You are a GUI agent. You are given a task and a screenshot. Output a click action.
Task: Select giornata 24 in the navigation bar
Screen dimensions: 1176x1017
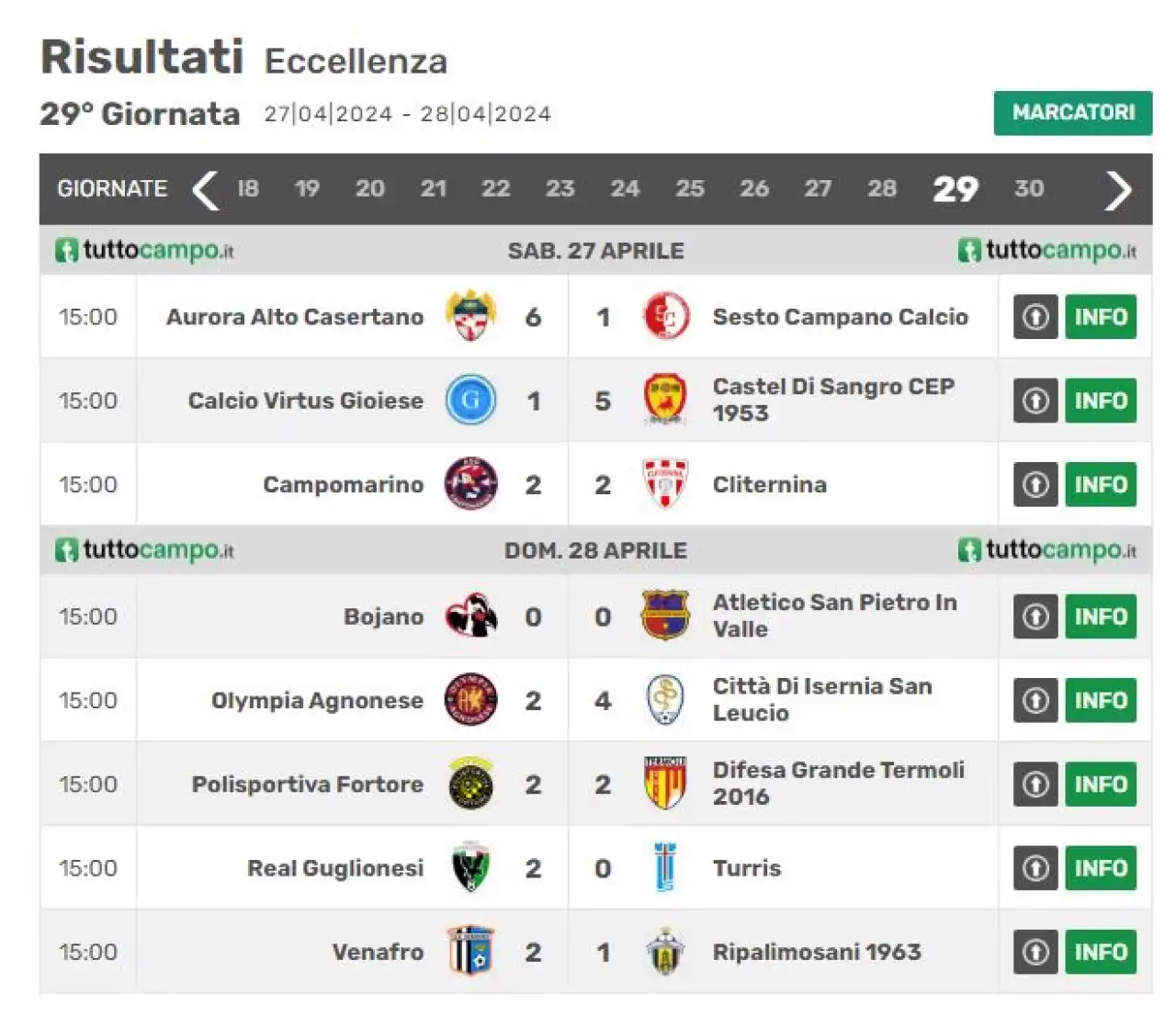point(625,188)
